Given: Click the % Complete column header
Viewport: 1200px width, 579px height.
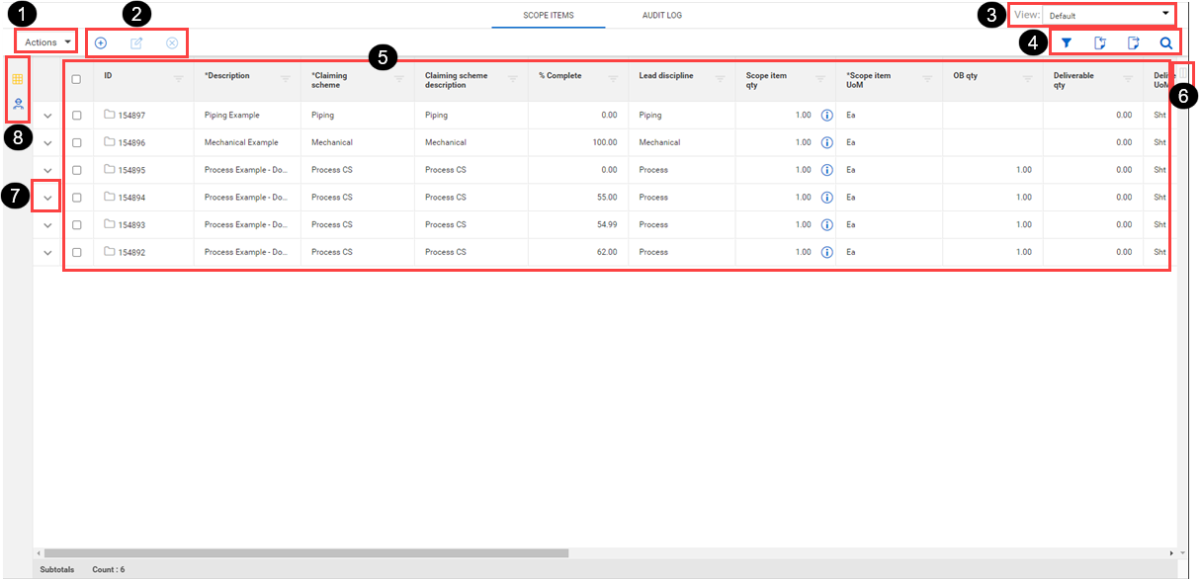Looking at the screenshot, I should [x=560, y=76].
